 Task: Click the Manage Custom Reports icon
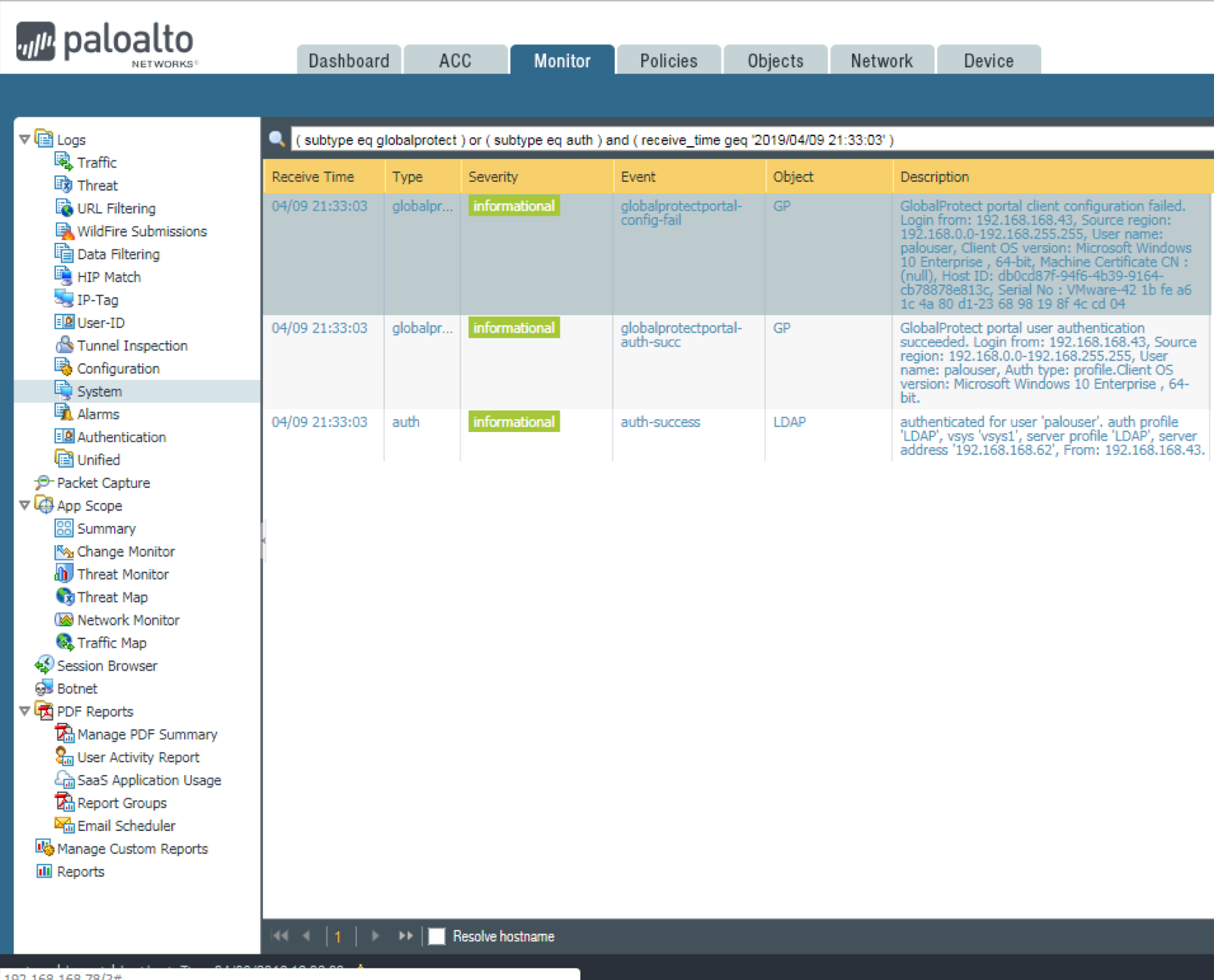[44, 848]
